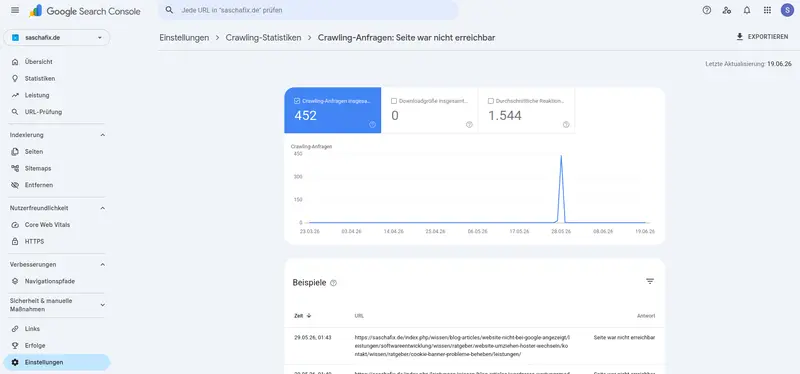Click the Antwort column header
The height and width of the screenshot is (374, 800).
(646, 316)
